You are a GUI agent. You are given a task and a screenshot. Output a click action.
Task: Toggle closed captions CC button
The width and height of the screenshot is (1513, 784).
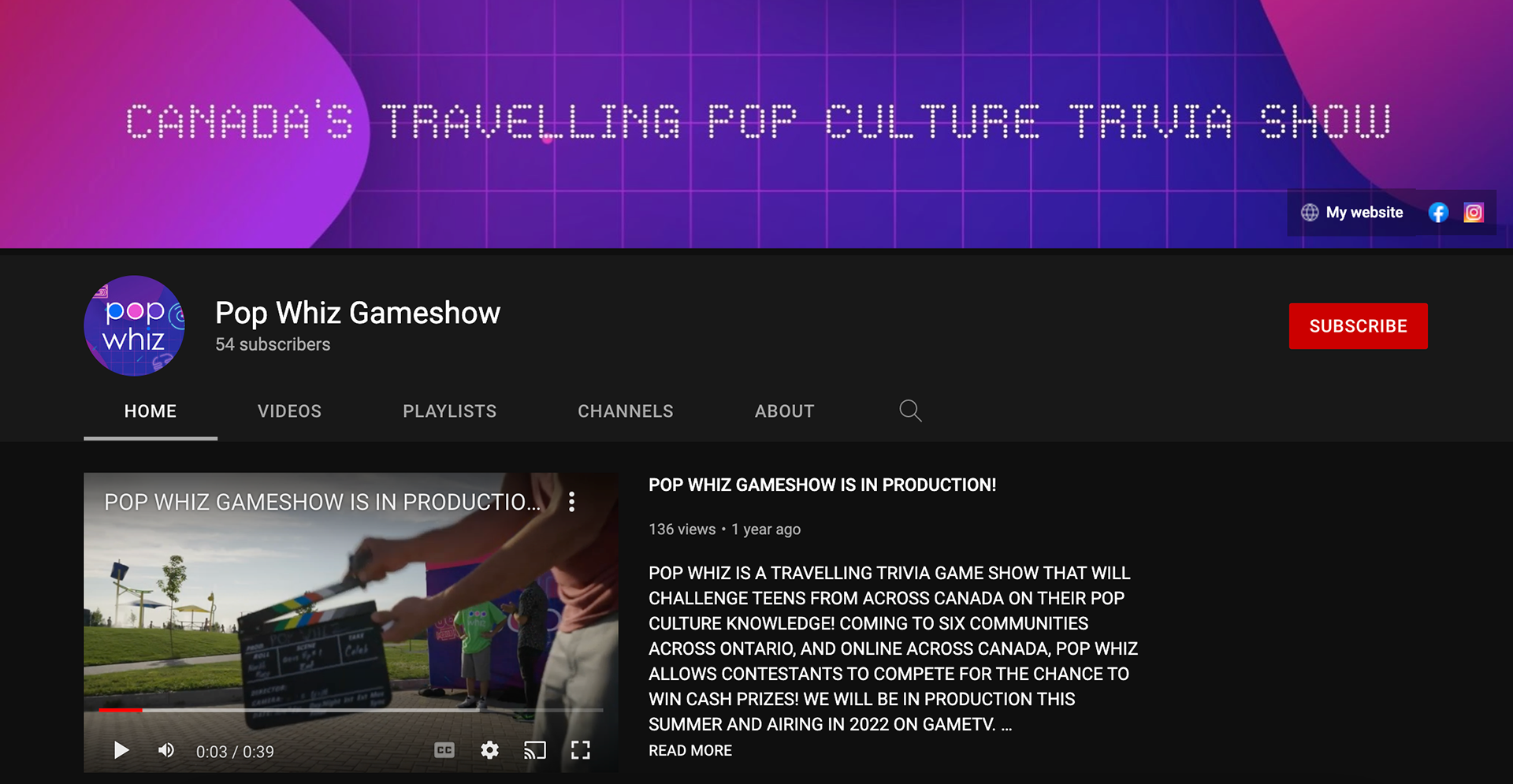tap(444, 750)
